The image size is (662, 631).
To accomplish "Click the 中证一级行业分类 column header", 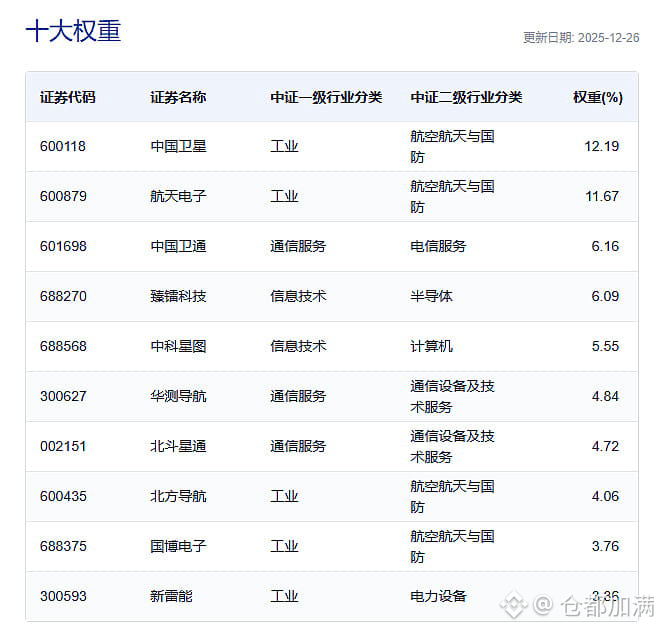I will (x=326, y=97).
